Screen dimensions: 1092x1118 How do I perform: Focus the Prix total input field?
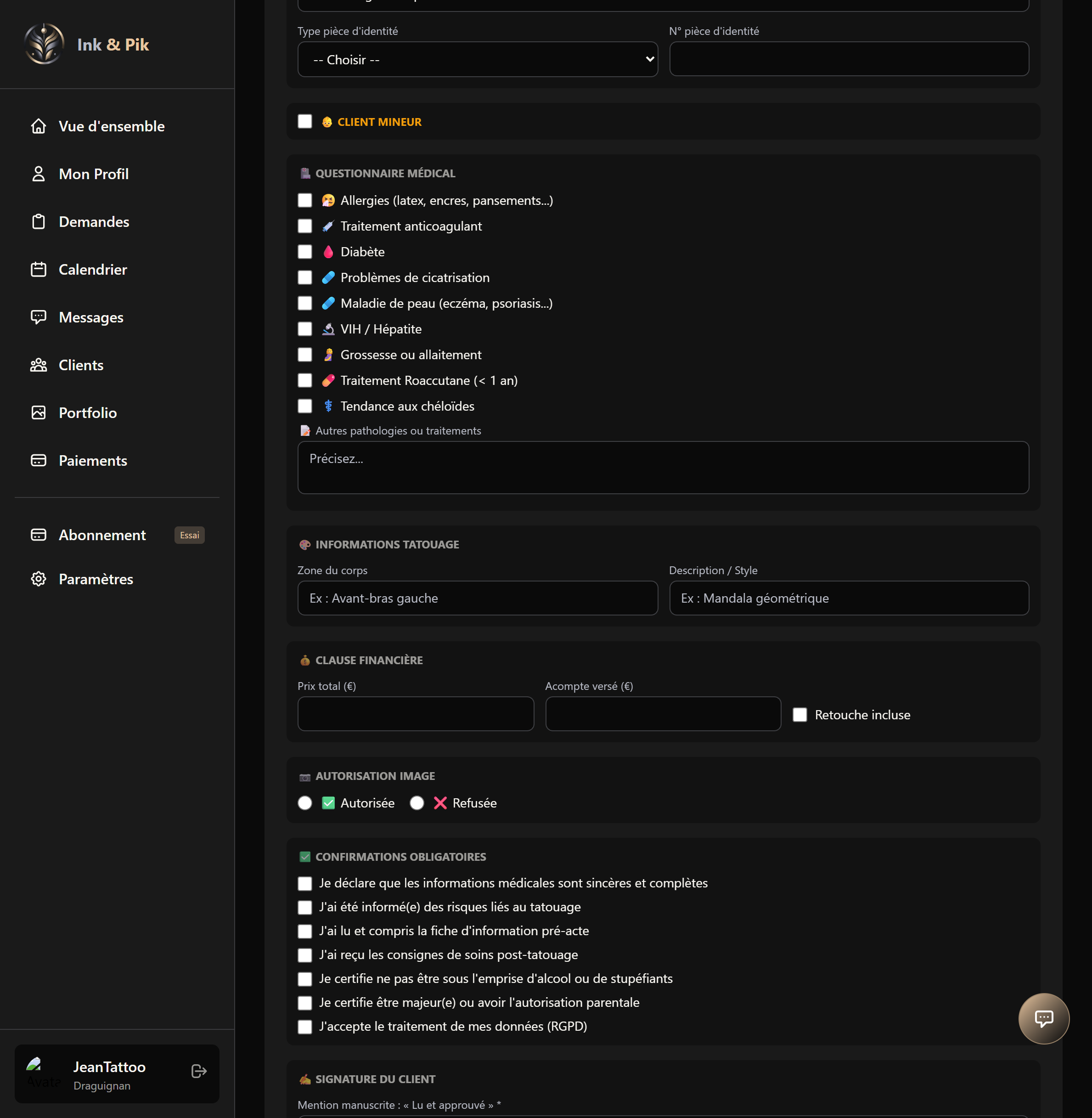pyautogui.click(x=416, y=714)
